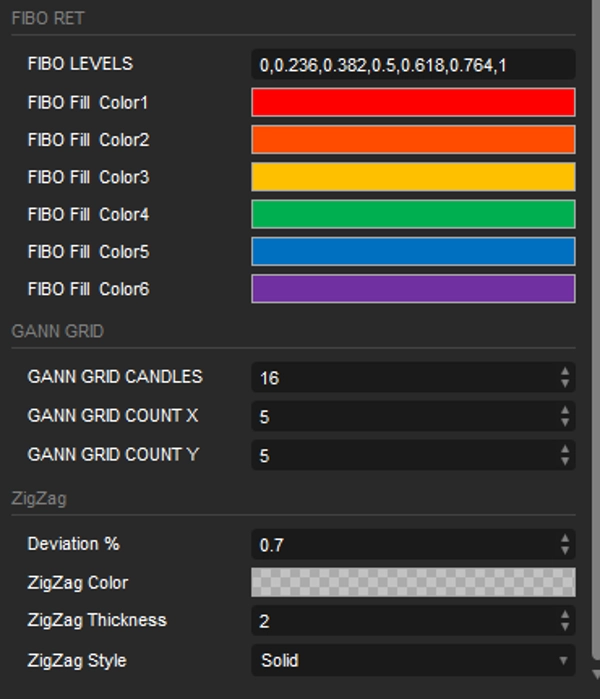600x699 pixels.
Task: Lower ZigZag Thickness using the down arrow
Action: click(565, 627)
